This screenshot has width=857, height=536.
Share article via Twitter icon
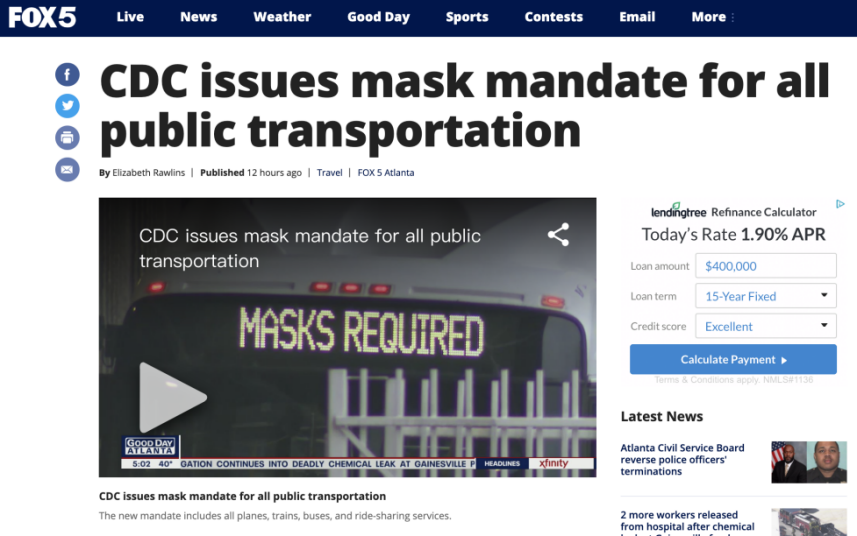(x=67, y=105)
